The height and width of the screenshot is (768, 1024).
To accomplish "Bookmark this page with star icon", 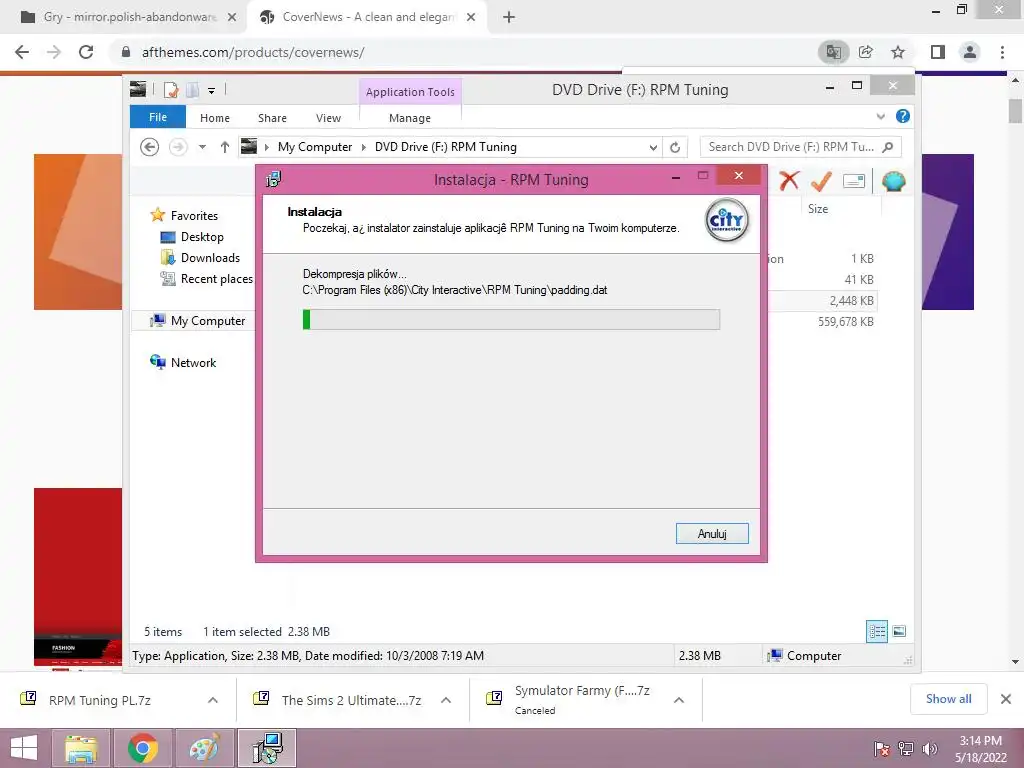I will (898, 52).
